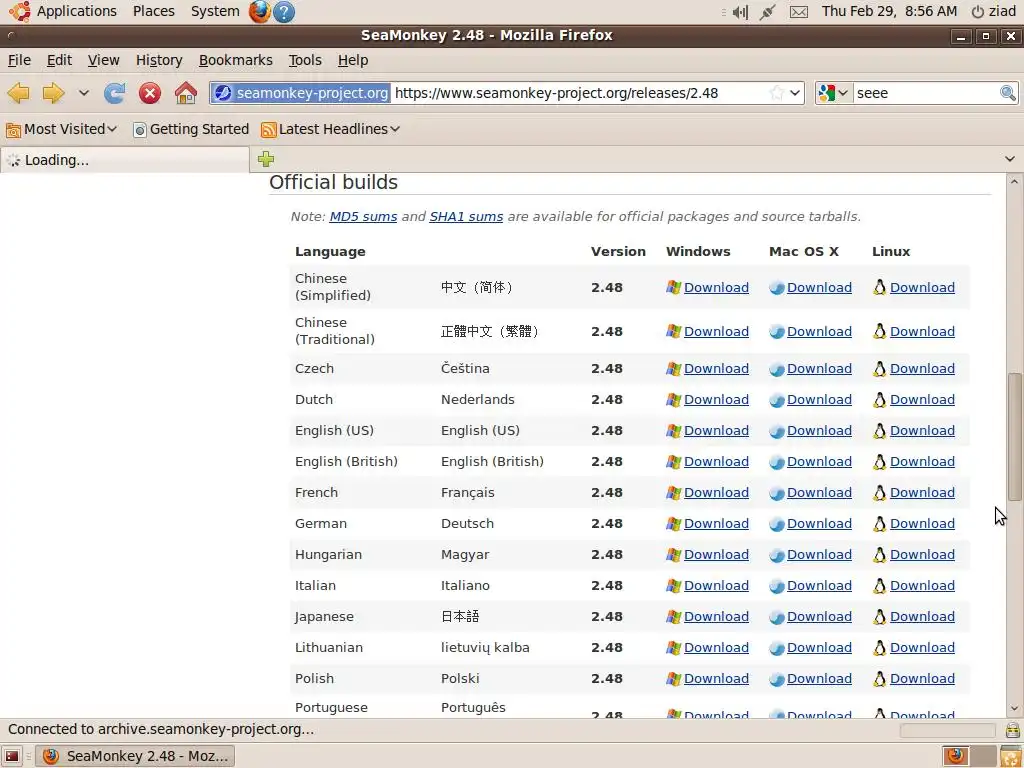Click the network connection indicator icon
This screenshot has height=768, width=1024.
[x=768, y=12]
